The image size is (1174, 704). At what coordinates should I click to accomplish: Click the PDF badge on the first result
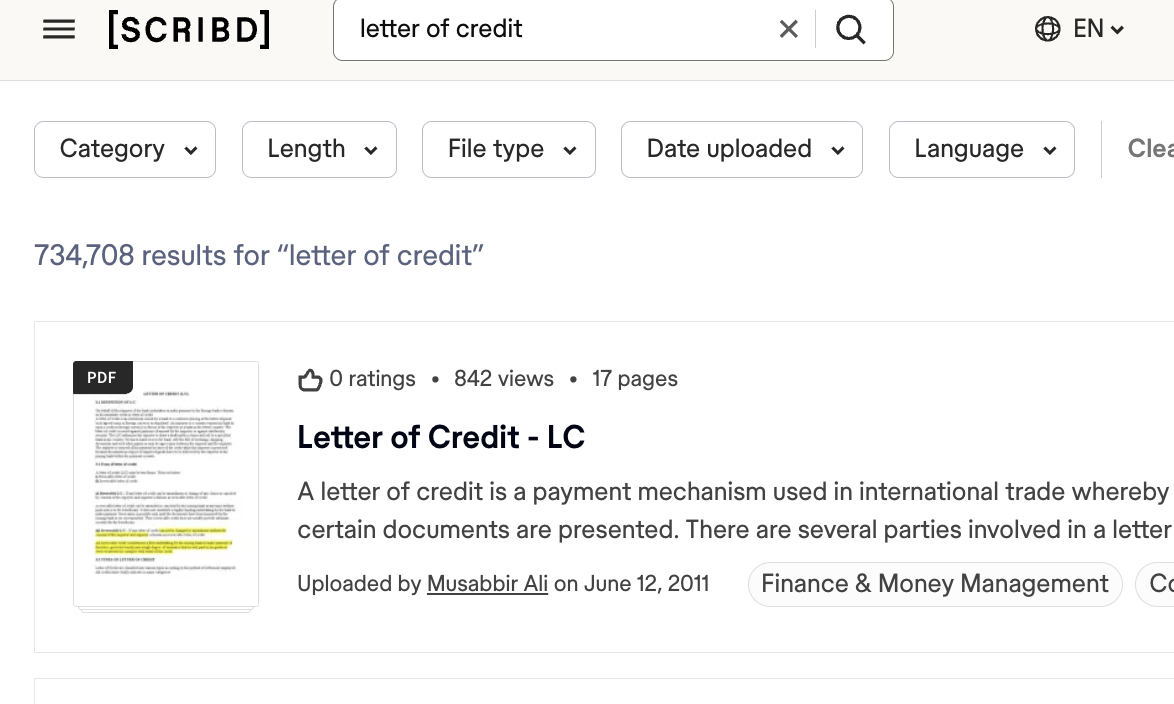click(x=101, y=377)
